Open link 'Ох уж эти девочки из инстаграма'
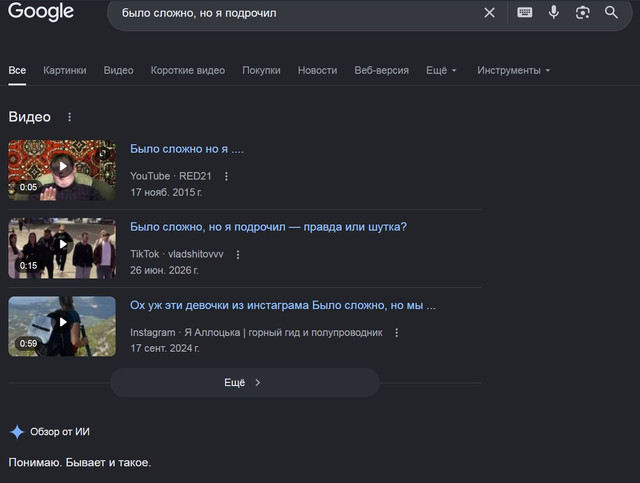640x483 pixels. (x=283, y=305)
